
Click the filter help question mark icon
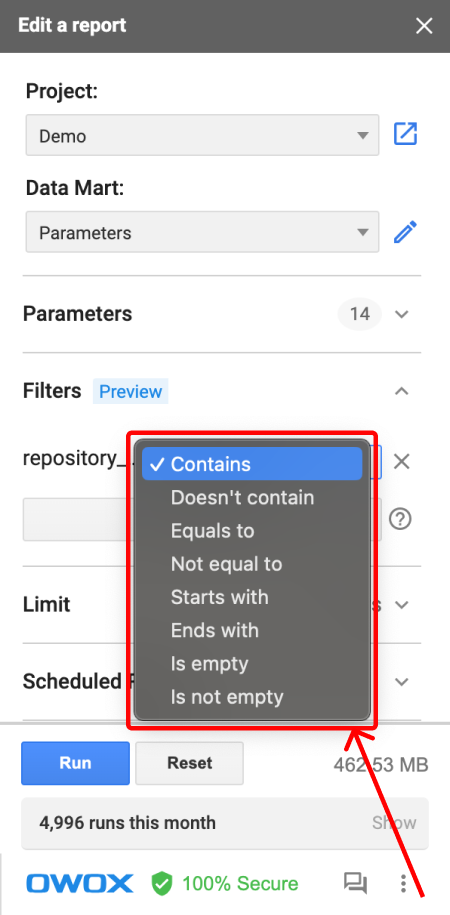[400, 519]
